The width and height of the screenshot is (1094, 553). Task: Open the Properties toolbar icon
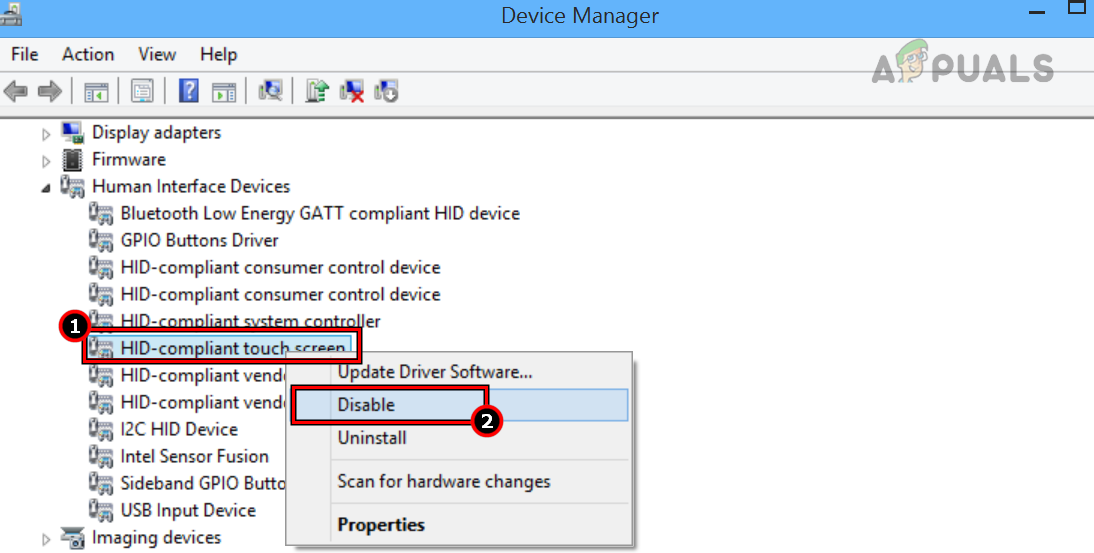point(143,92)
